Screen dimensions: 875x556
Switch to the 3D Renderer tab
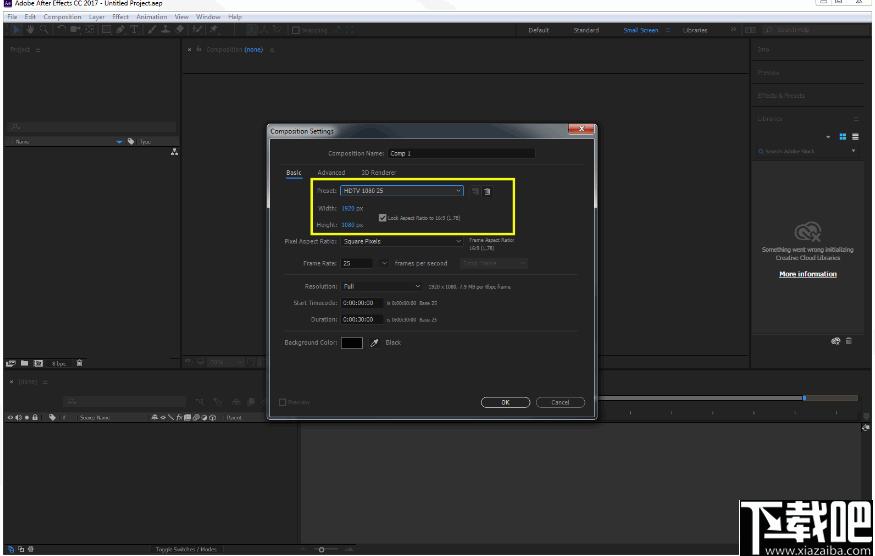(x=378, y=172)
